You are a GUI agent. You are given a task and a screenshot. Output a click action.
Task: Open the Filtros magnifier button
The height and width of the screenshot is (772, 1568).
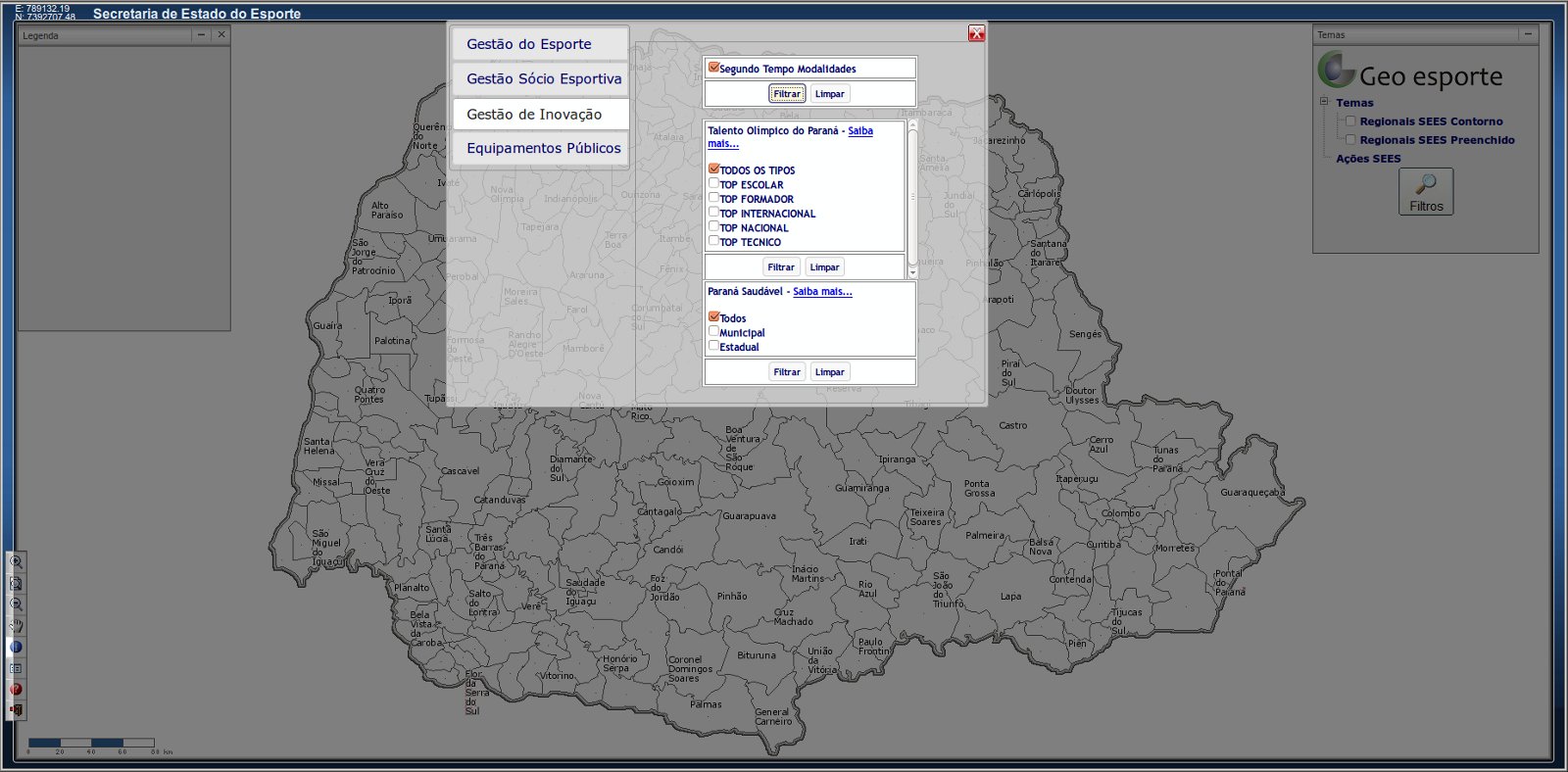(x=1426, y=191)
